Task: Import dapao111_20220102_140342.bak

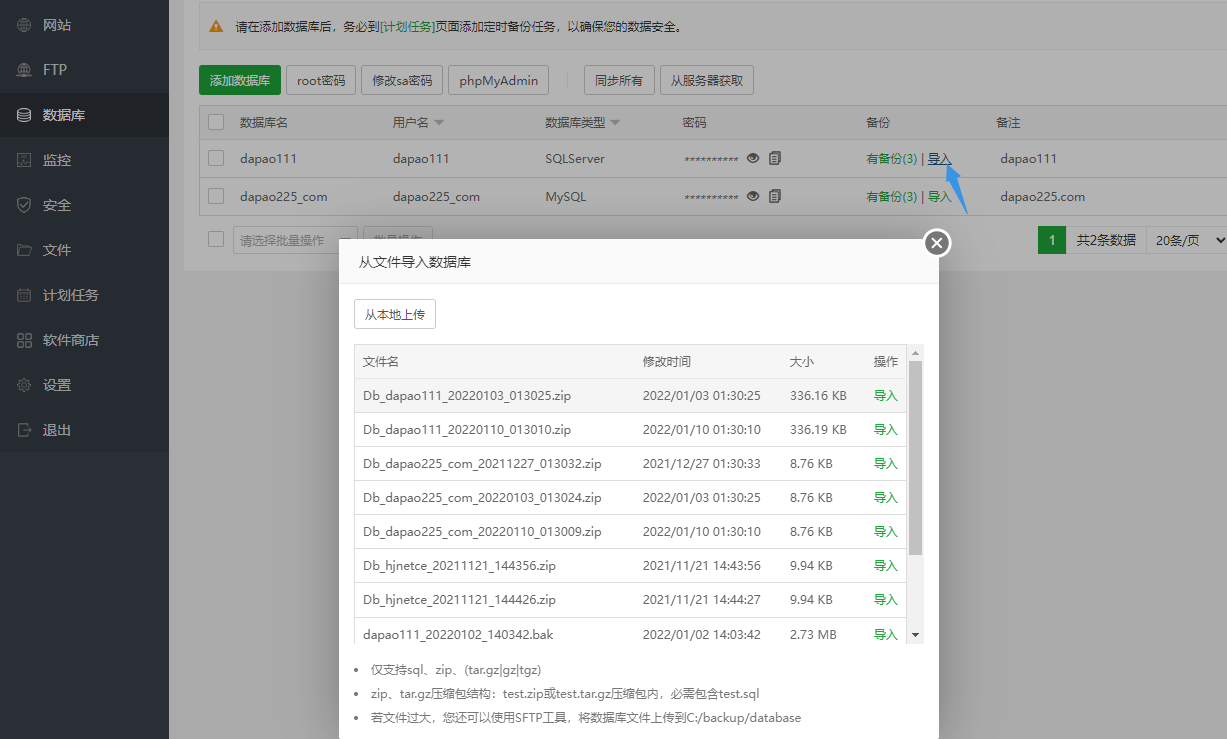Action: click(885, 634)
